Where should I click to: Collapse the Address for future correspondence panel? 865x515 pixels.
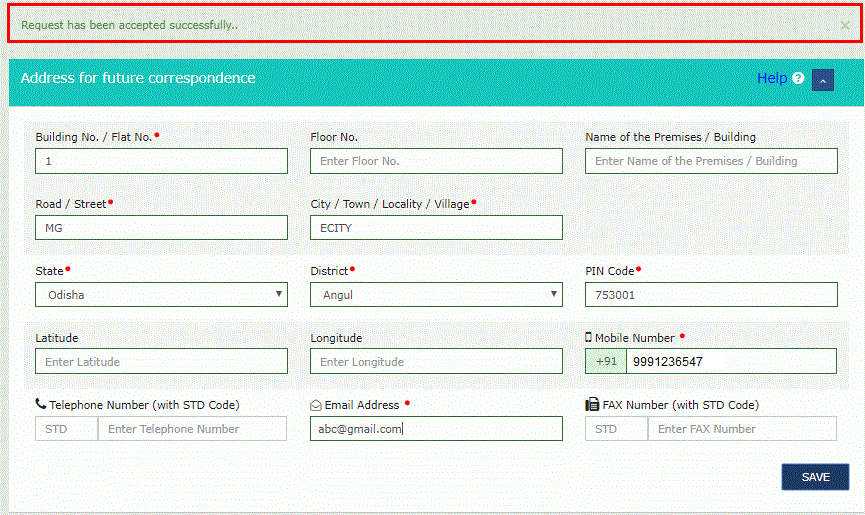point(823,80)
